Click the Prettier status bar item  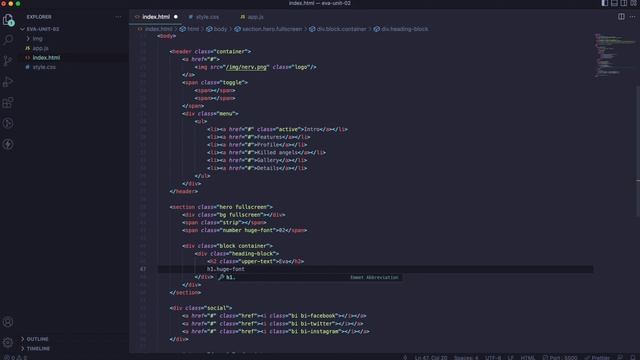[x=597, y=357]
